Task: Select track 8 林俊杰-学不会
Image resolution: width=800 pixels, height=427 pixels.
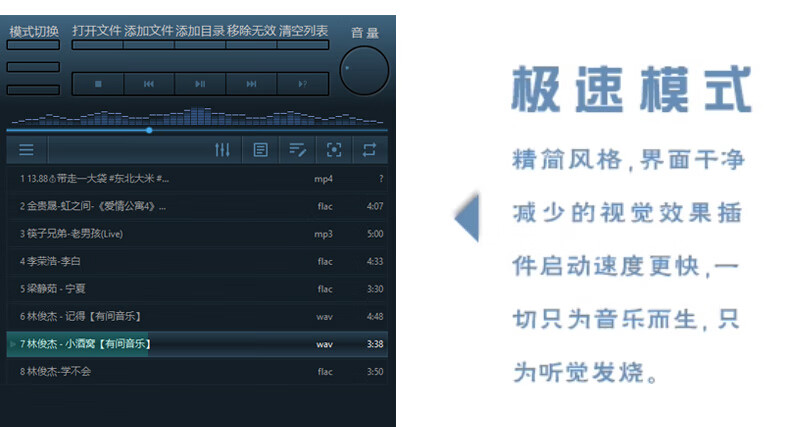Action: tap(197, 371)
